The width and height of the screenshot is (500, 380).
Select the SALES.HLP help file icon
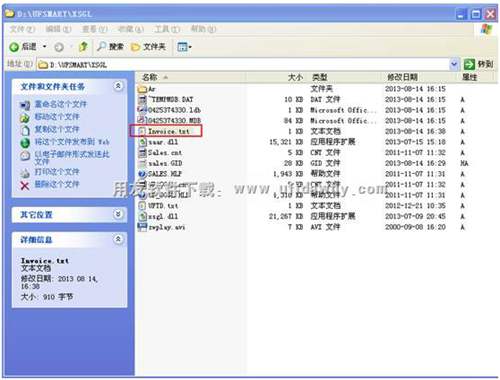(142, 174)
